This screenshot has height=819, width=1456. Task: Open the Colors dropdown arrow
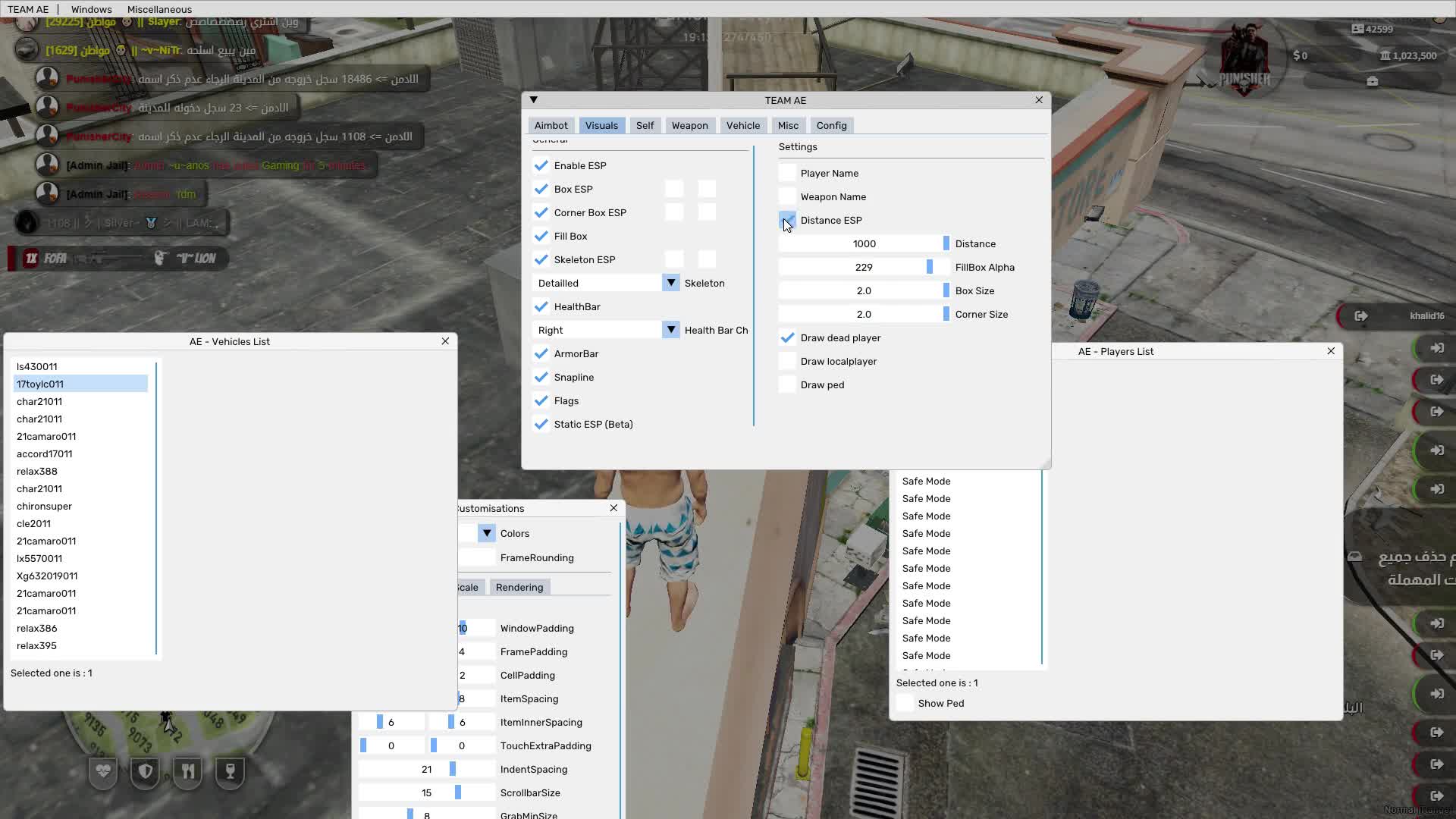point(487,533)
